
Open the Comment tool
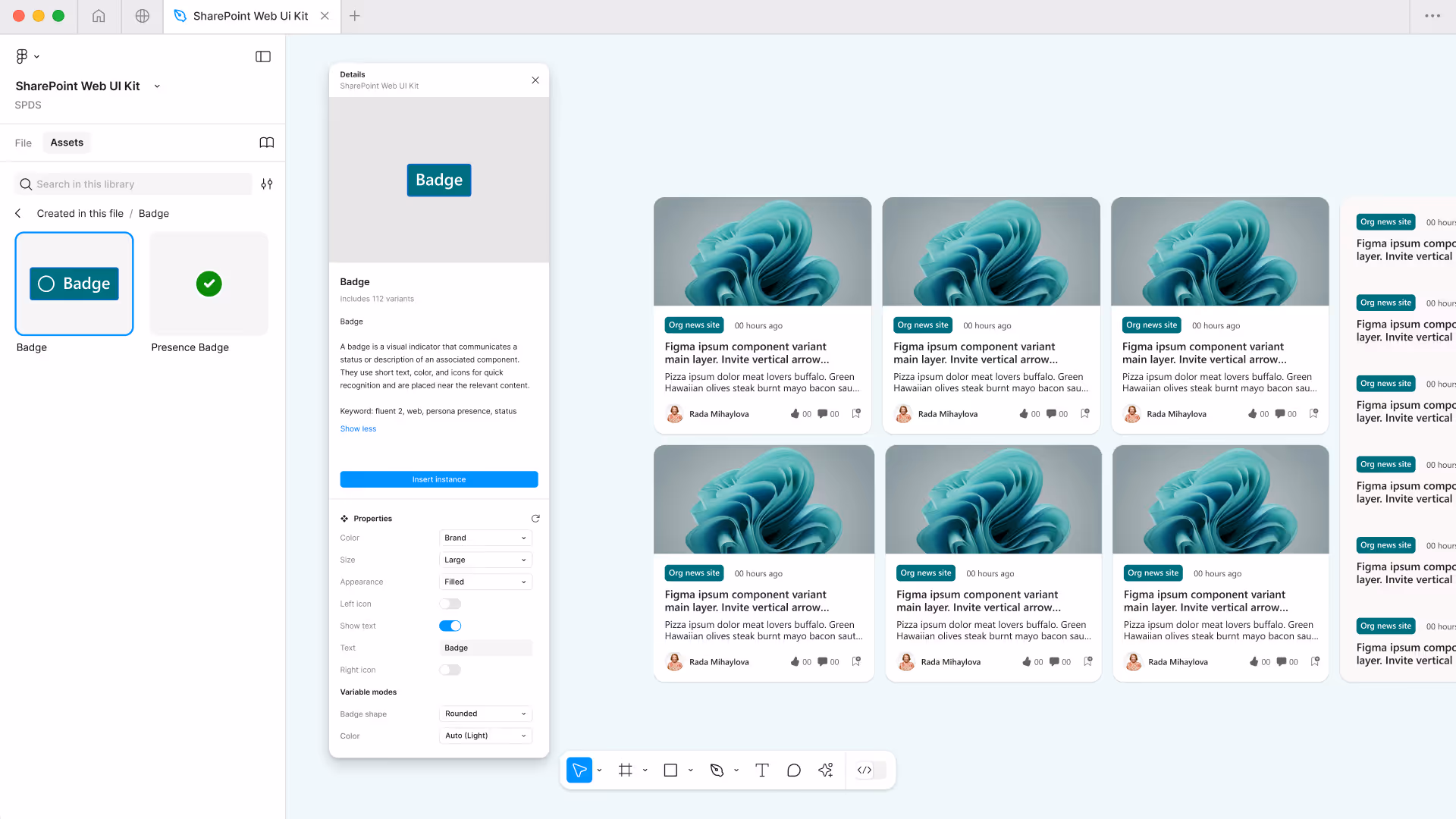point(793,770)
